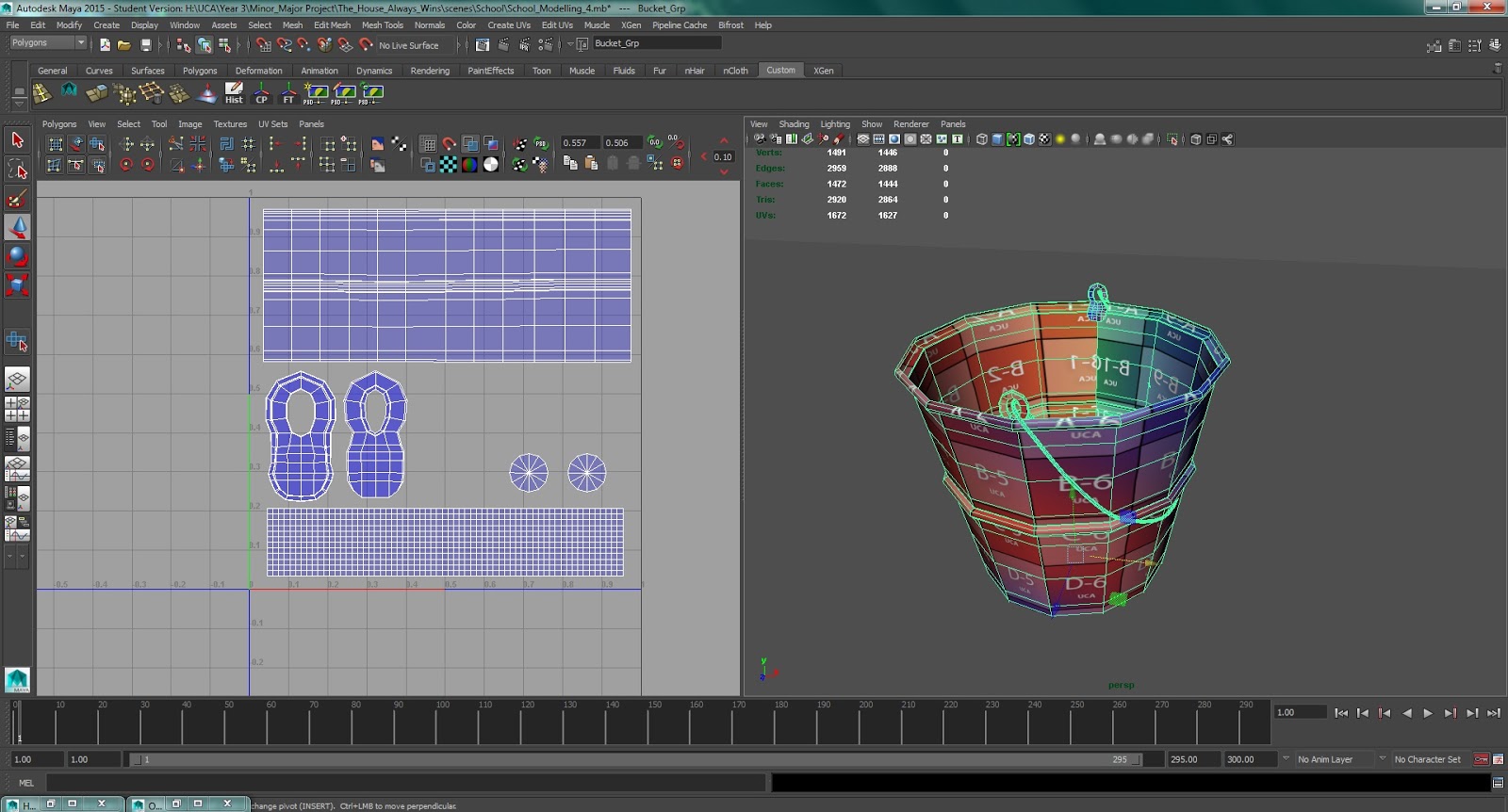Select the arrow selection tool in toolbox
This screenshot has width=1508, height=812.
(17, 140)
